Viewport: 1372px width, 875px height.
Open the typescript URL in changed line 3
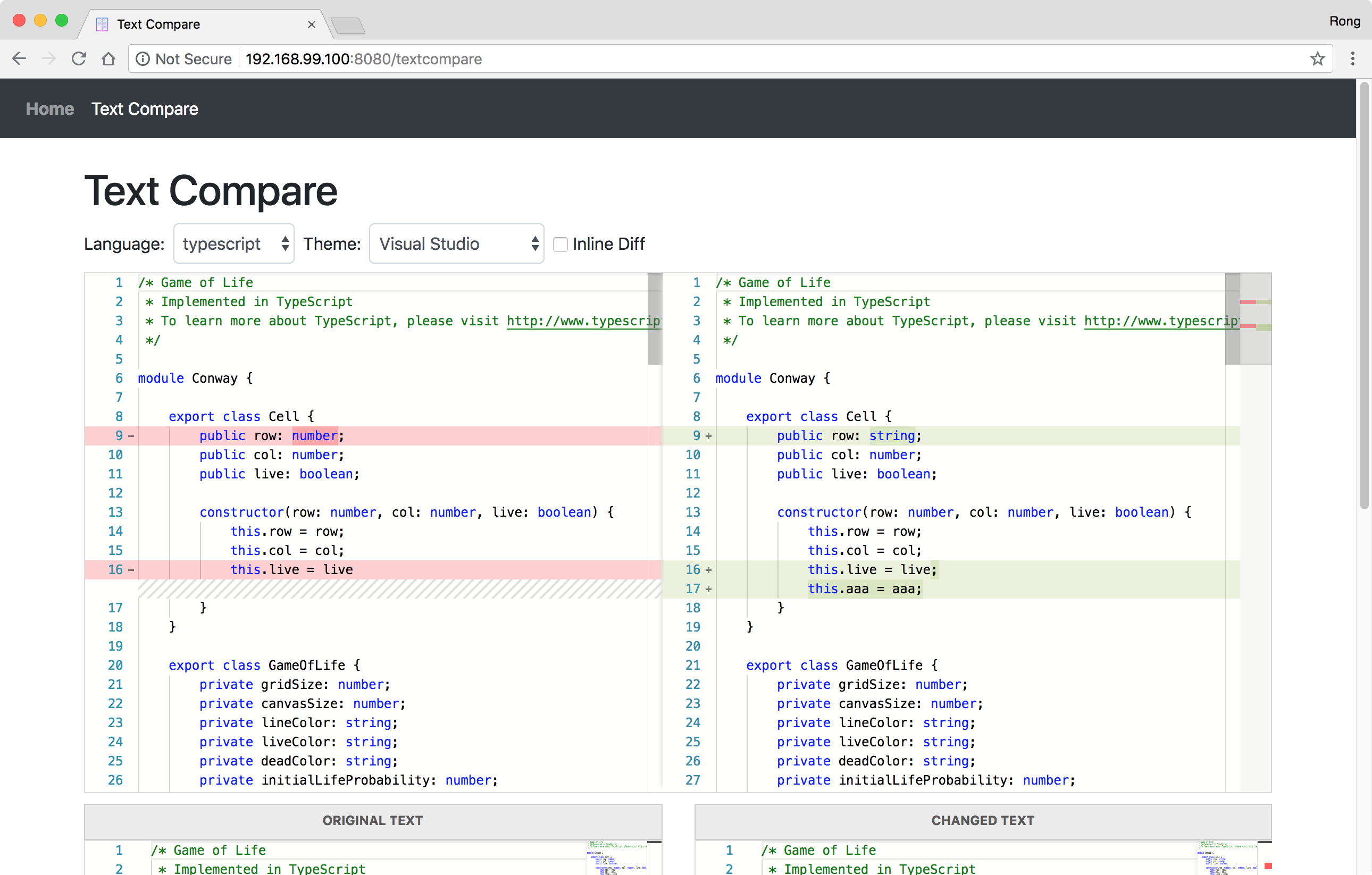(x=1161, y=321)
